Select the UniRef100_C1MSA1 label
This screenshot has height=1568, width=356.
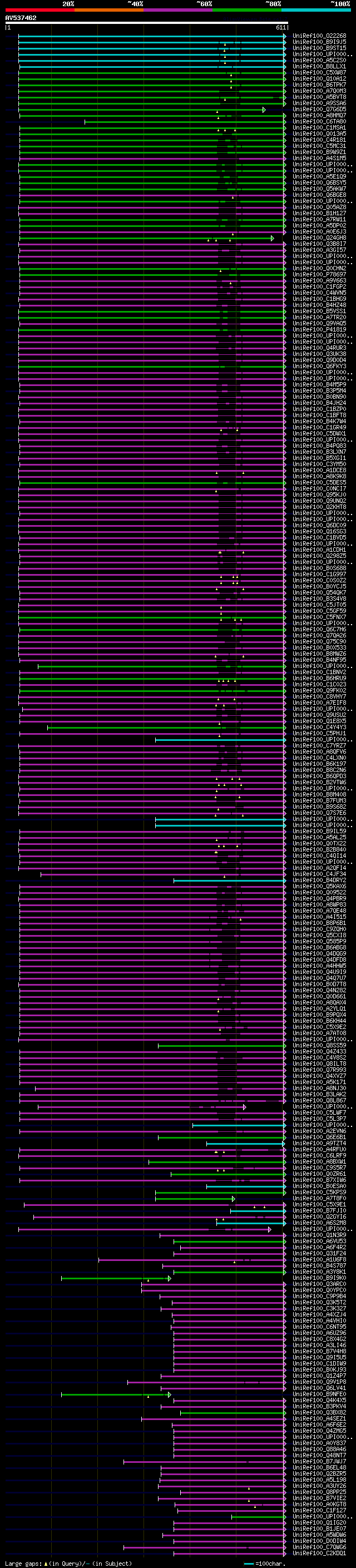click(319, 128)
